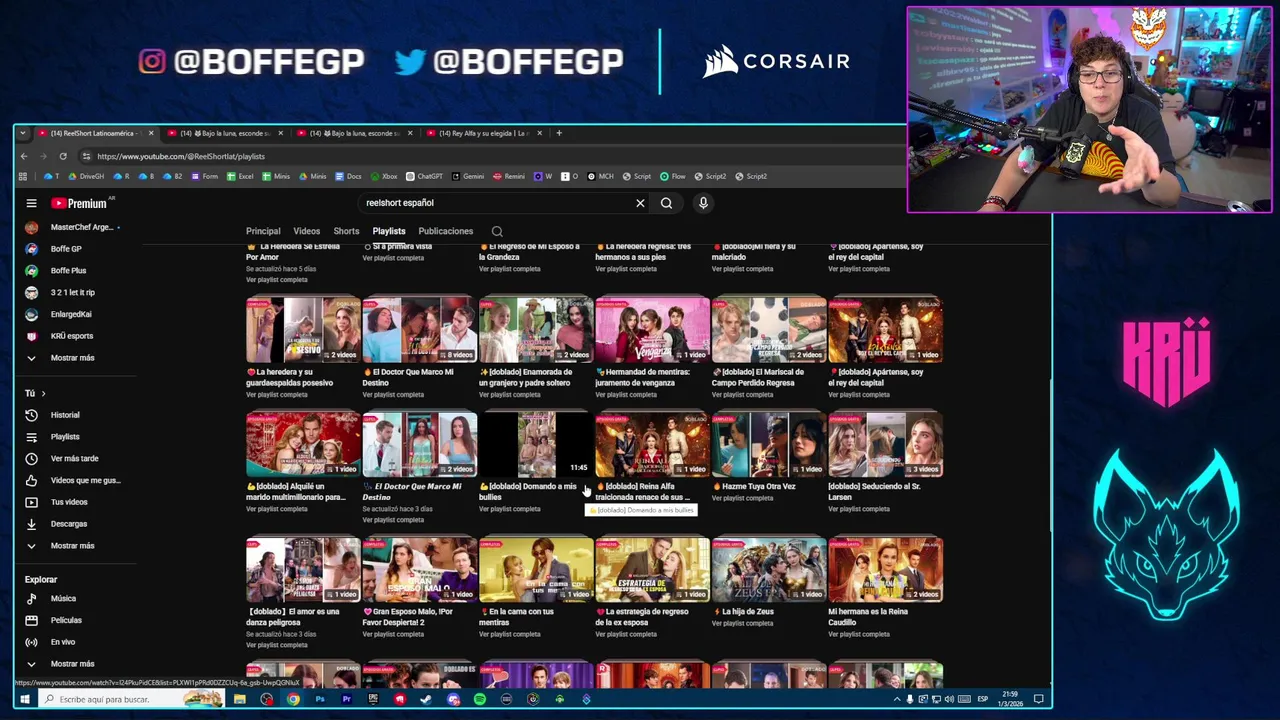
Task: Open La hija de Zeus thumbnail
Action: (x=768, y=570)
